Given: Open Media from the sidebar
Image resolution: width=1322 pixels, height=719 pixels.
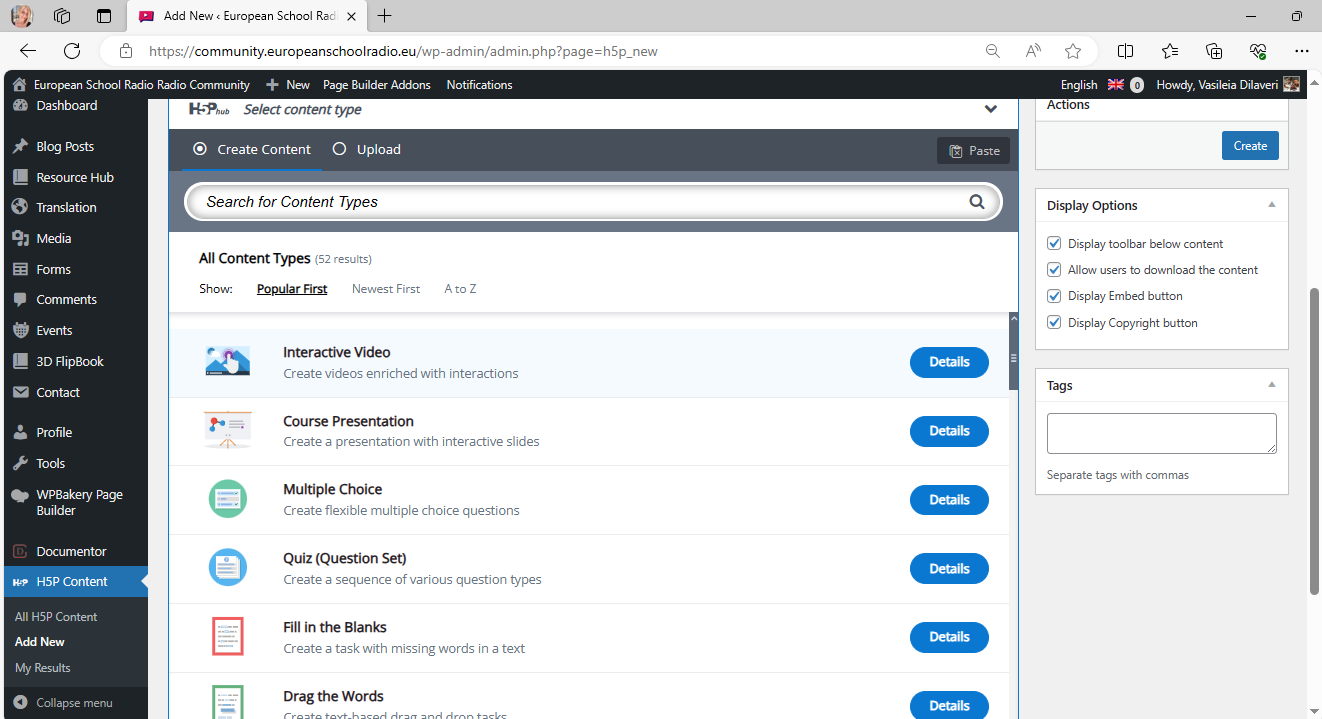Looking at the screenshot, I should click(54, 238).
